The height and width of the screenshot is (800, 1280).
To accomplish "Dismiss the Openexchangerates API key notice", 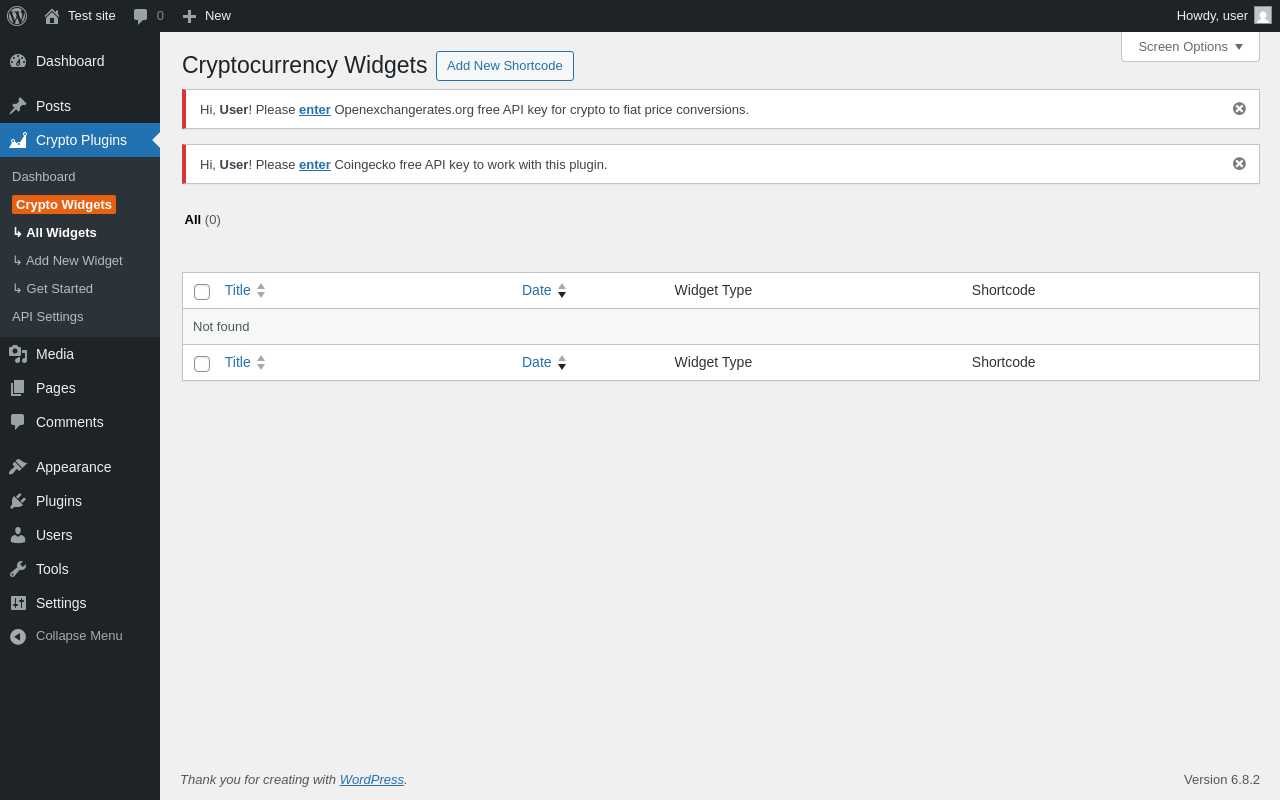I will 1239,109.
